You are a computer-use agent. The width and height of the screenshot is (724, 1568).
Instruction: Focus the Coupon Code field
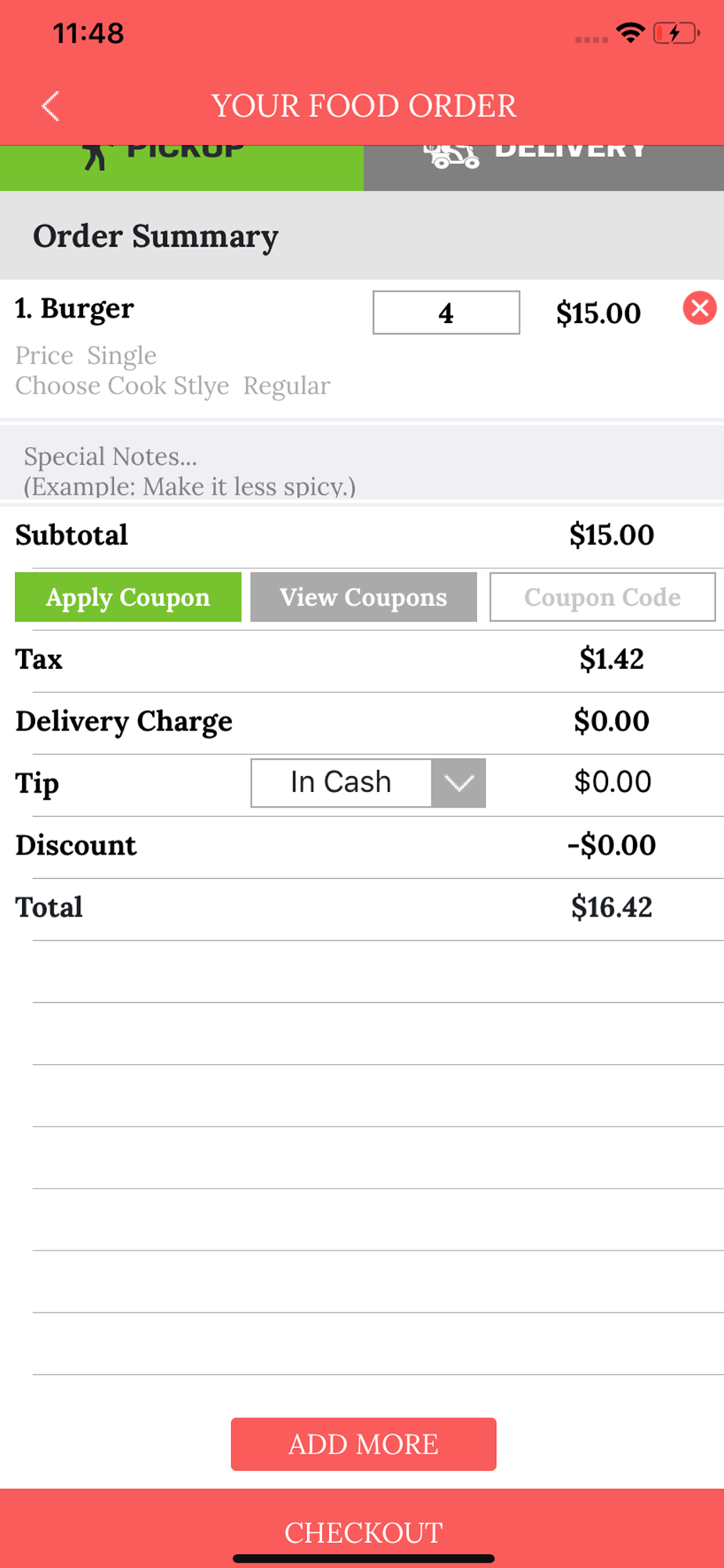click(602, 597)
